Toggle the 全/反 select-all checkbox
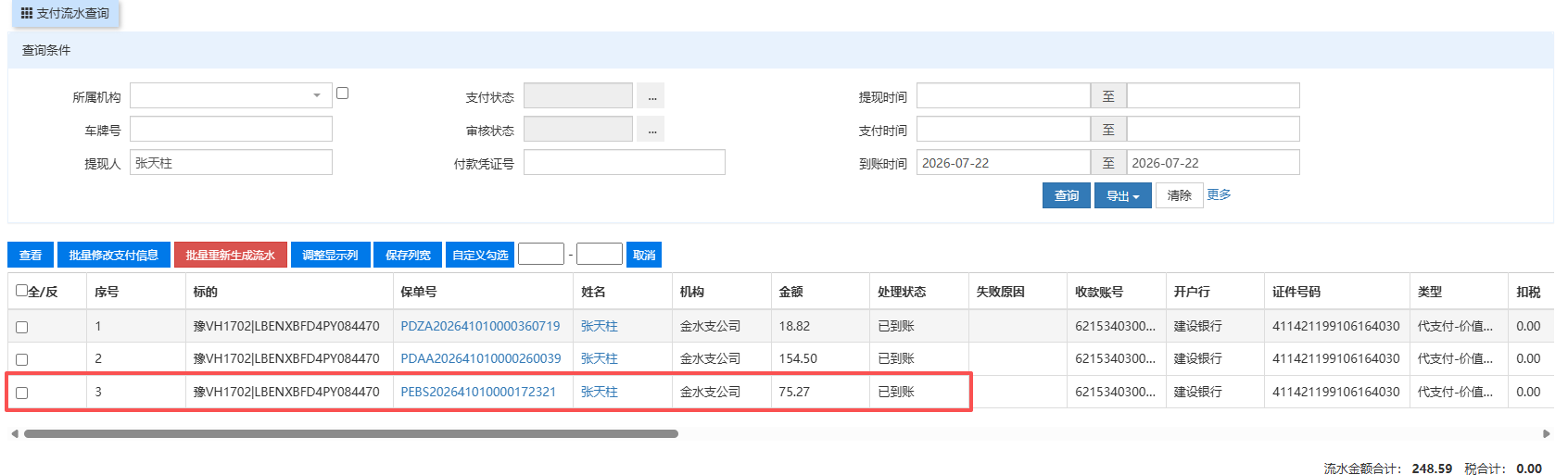Screen dimensions: 1568x475 [x=21, y=290]
